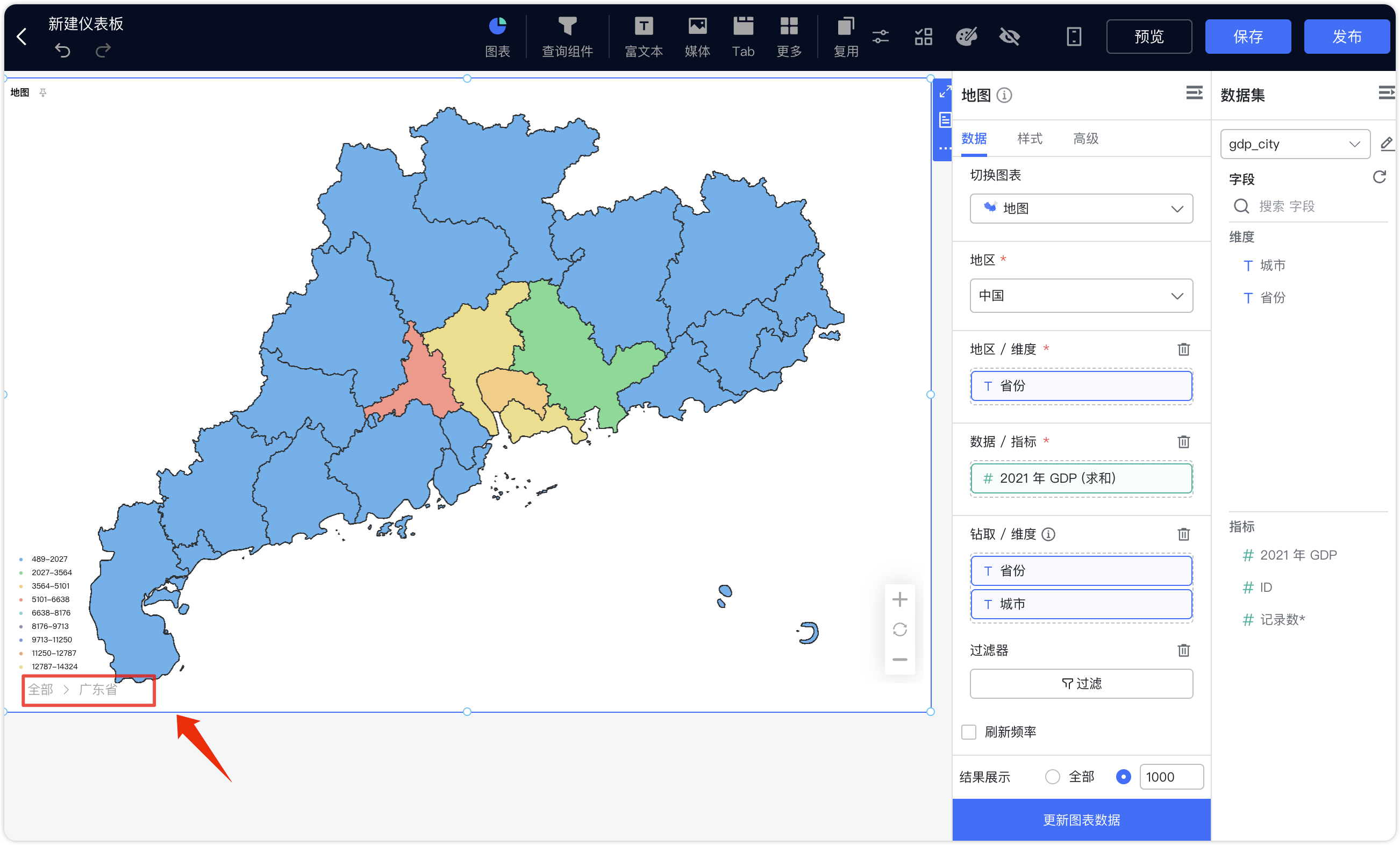Click the 1000 result count field
1400x845 pixels.
click(1171, 777)
